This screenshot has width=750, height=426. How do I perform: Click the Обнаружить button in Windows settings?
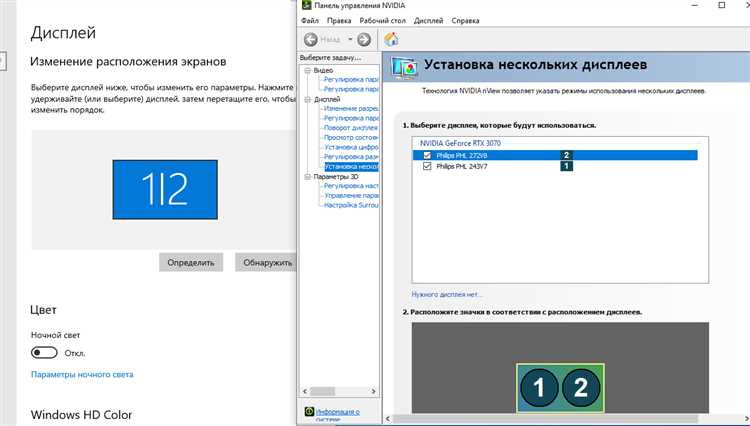click(265, 262)
